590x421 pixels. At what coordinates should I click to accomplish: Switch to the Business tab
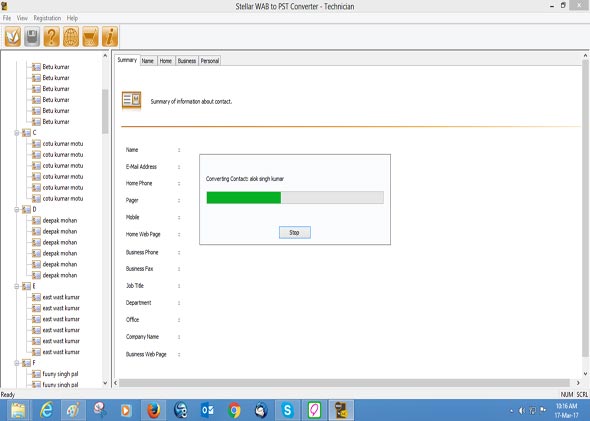(x=187, y=61)
